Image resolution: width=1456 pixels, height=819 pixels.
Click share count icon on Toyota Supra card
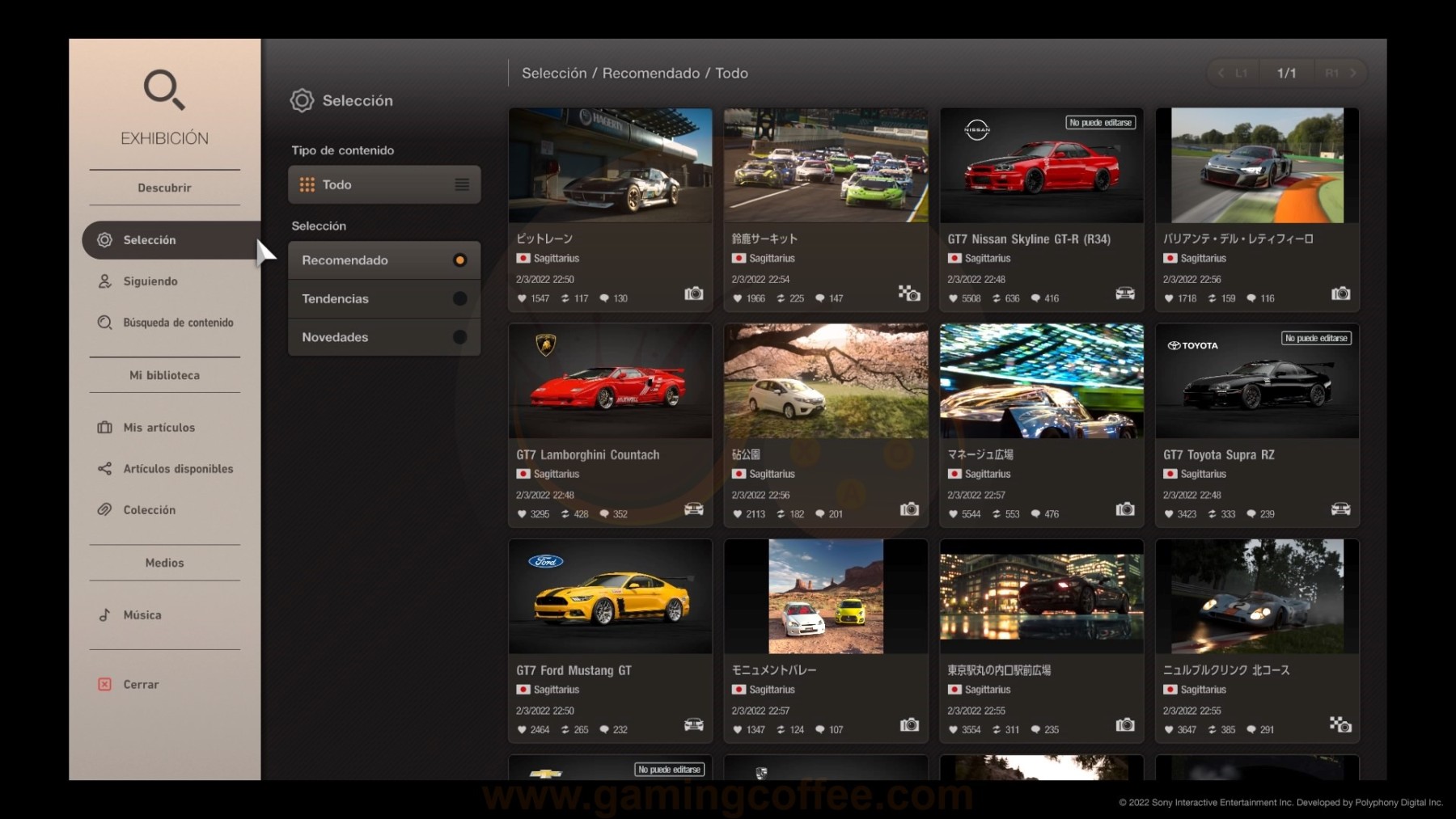point(1212,515)
